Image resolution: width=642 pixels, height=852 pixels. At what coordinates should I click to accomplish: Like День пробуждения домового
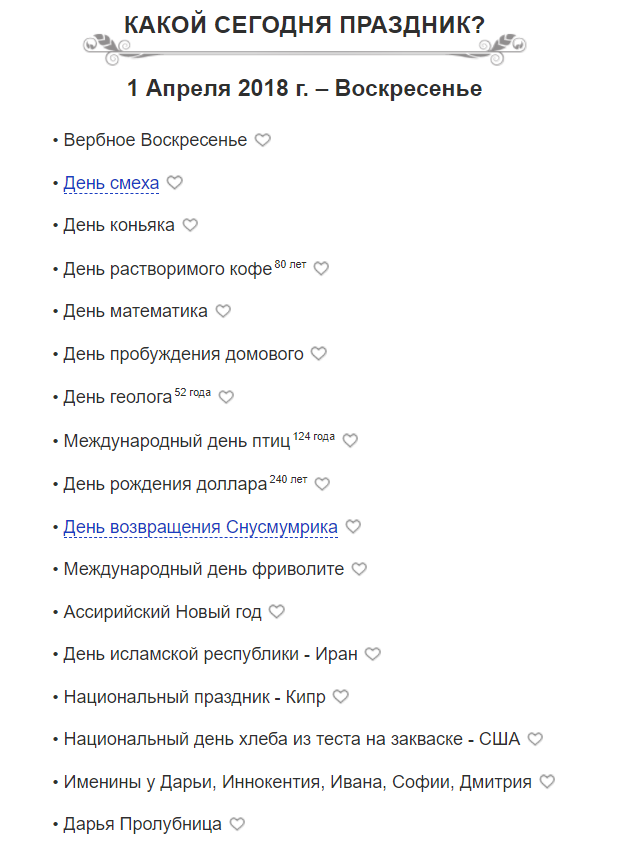[x=319, y=354]
